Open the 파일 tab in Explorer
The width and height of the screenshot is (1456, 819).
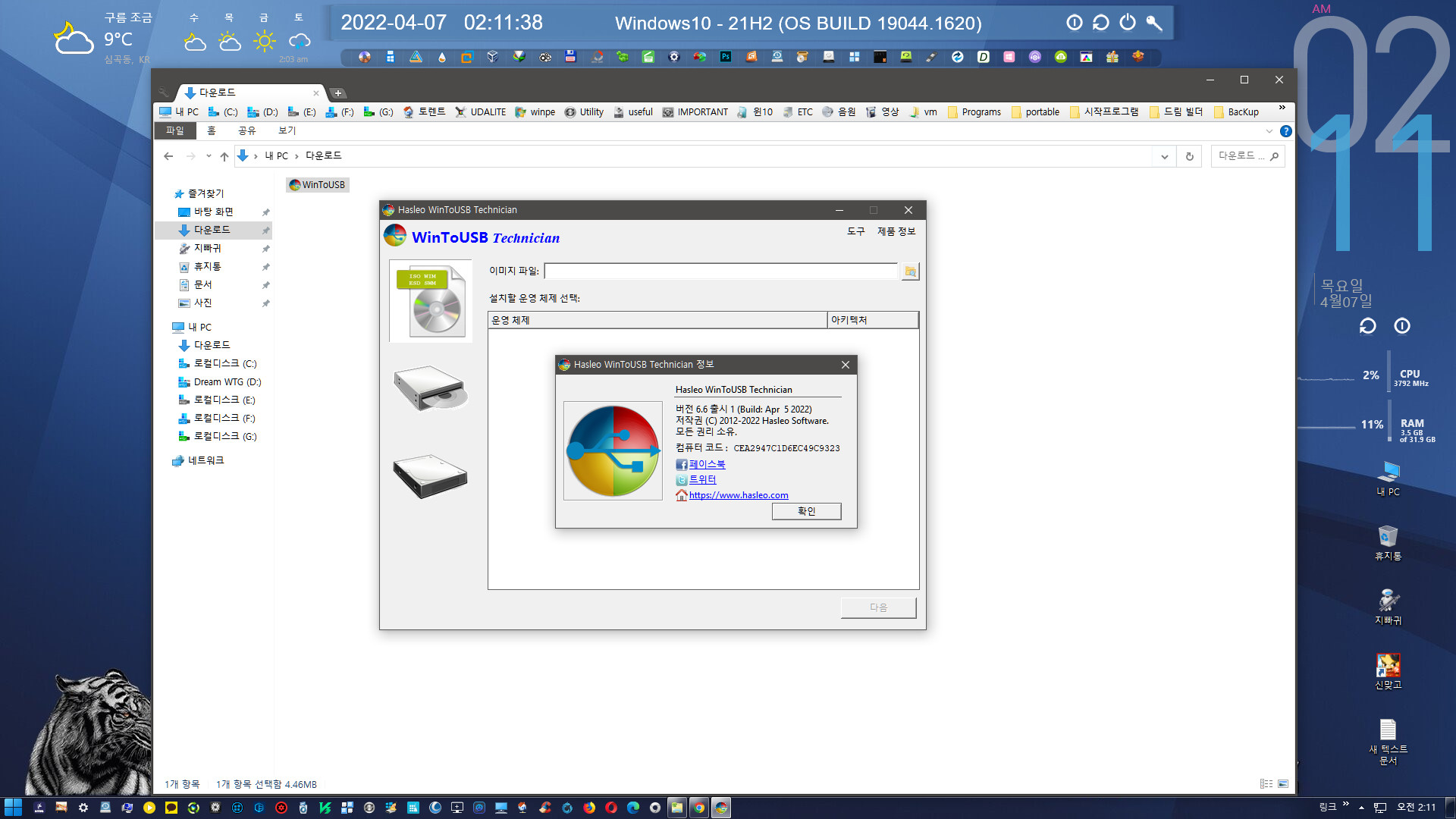175,130
